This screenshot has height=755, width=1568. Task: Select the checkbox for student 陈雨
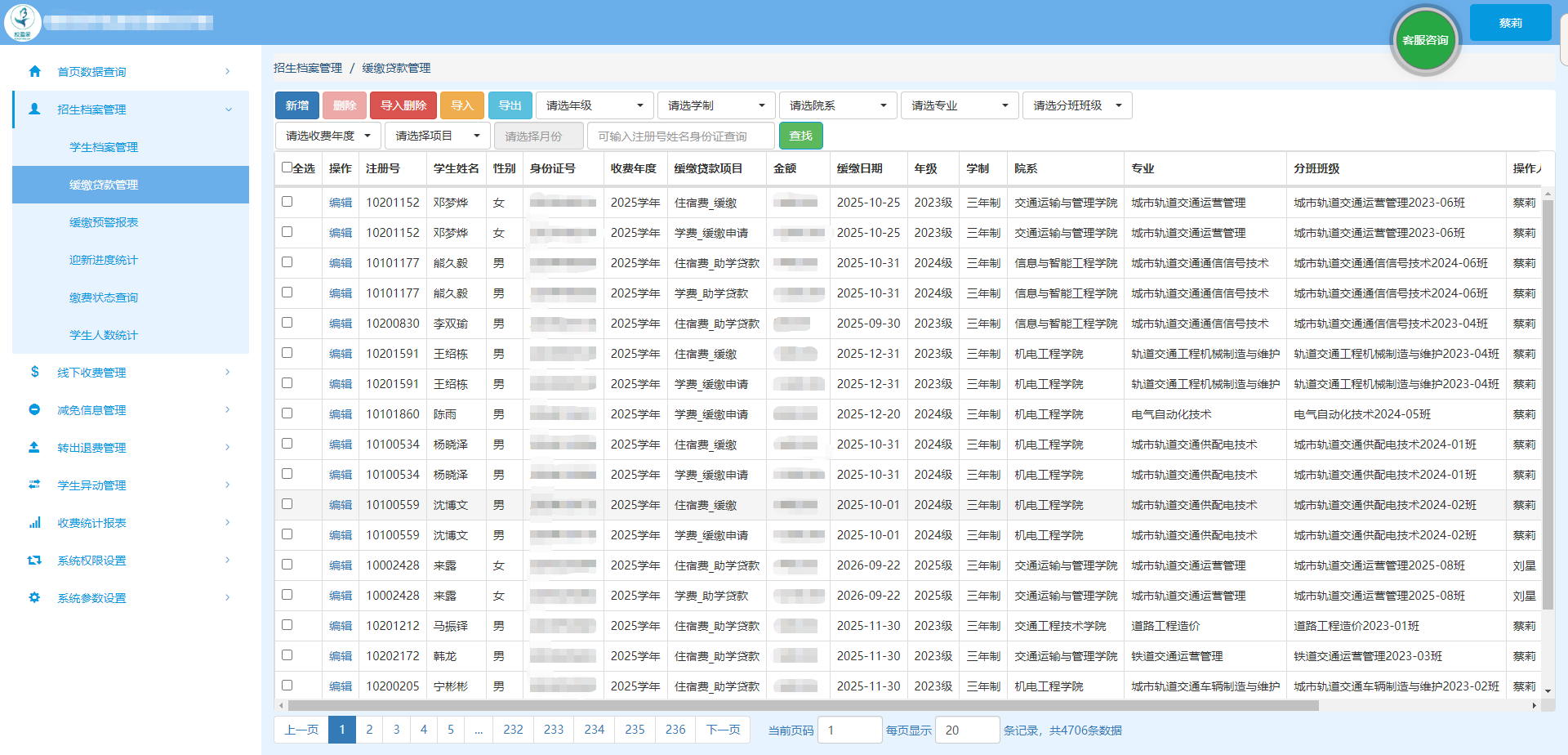[x=287, y=413]
